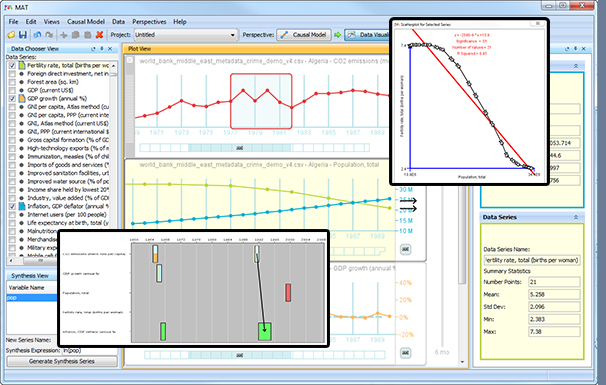This screenshot has width=606, height=385.
Task: Click the save disk toolbar icon
Action: tap(23, 35)
